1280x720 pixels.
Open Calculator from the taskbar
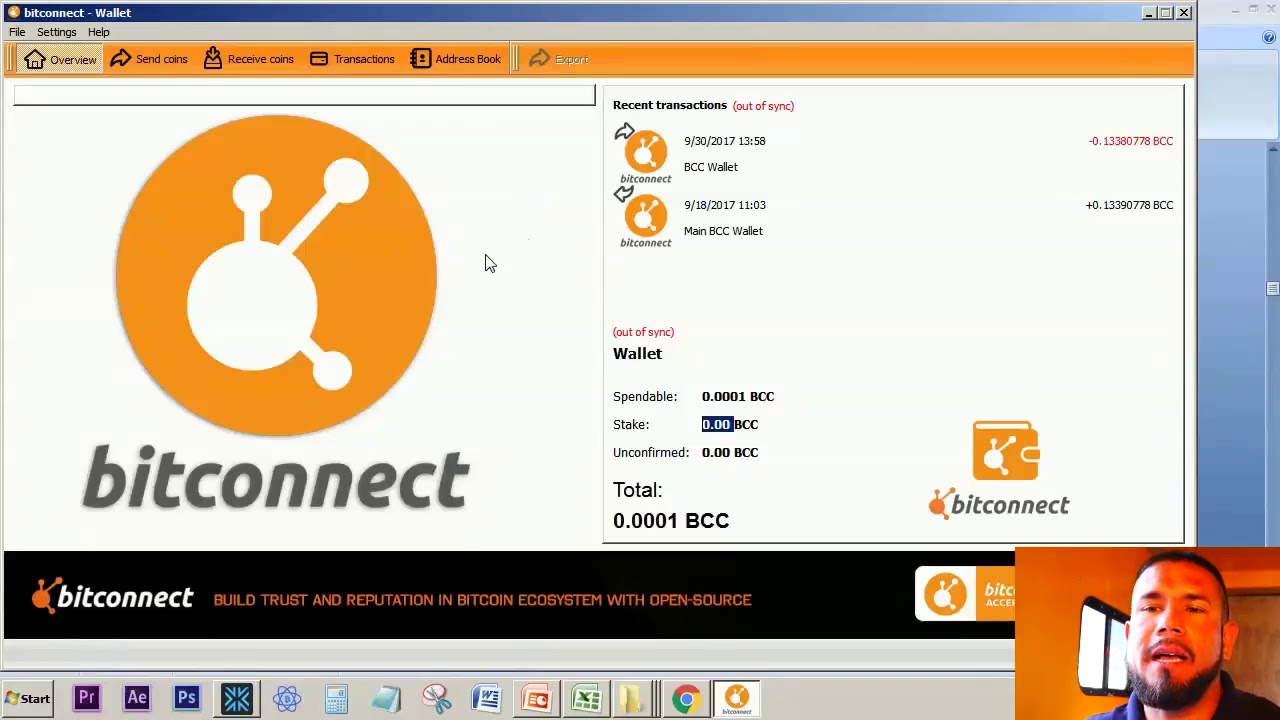(x=337, y=698)
